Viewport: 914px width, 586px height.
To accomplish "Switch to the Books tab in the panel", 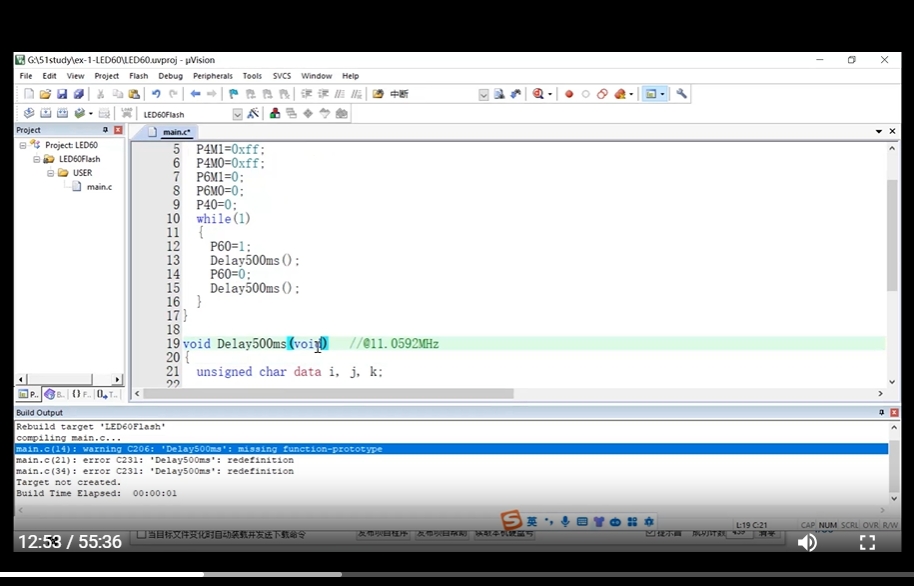I will tap(54, 395).
